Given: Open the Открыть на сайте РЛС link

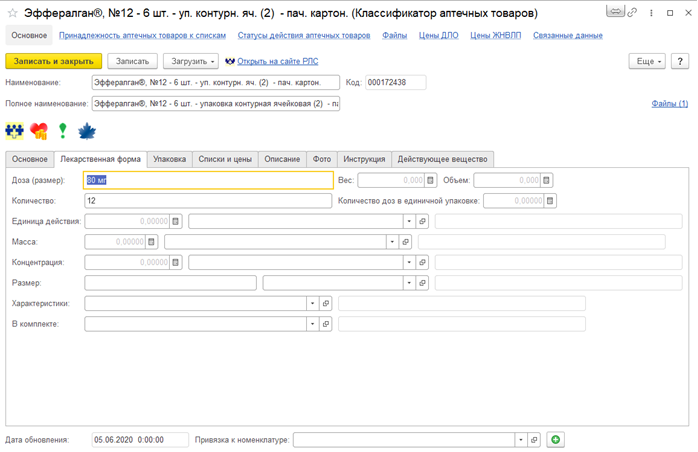Looking at the screenshot, I should click(278, 61).
